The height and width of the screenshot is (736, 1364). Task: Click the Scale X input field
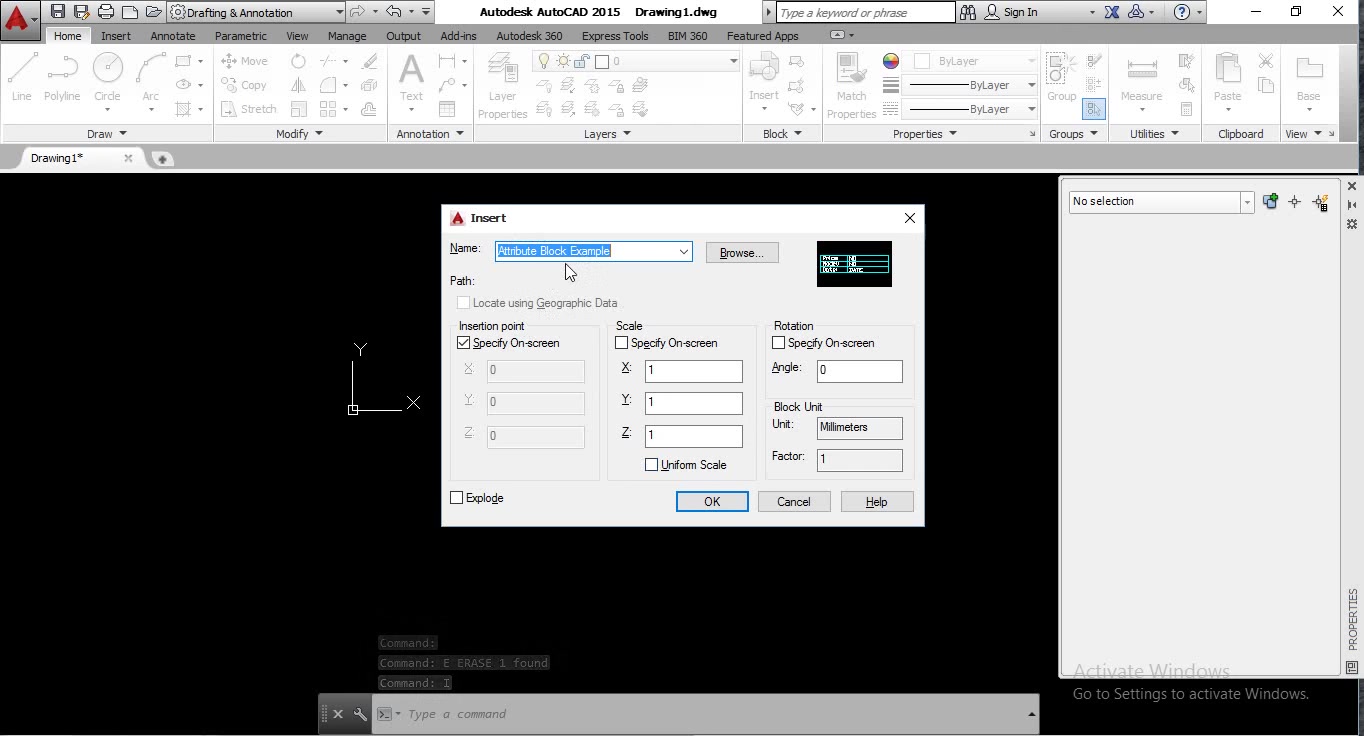coord(694,371)
